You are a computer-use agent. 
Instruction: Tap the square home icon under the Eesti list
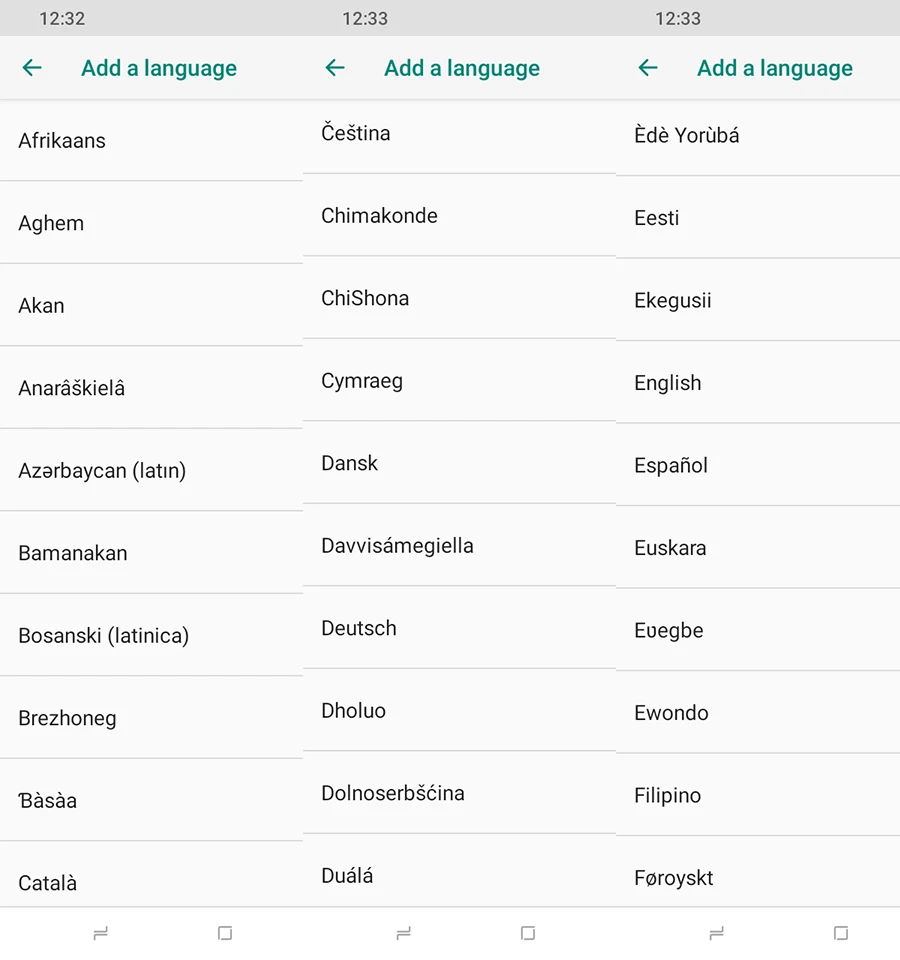[841, 933]
